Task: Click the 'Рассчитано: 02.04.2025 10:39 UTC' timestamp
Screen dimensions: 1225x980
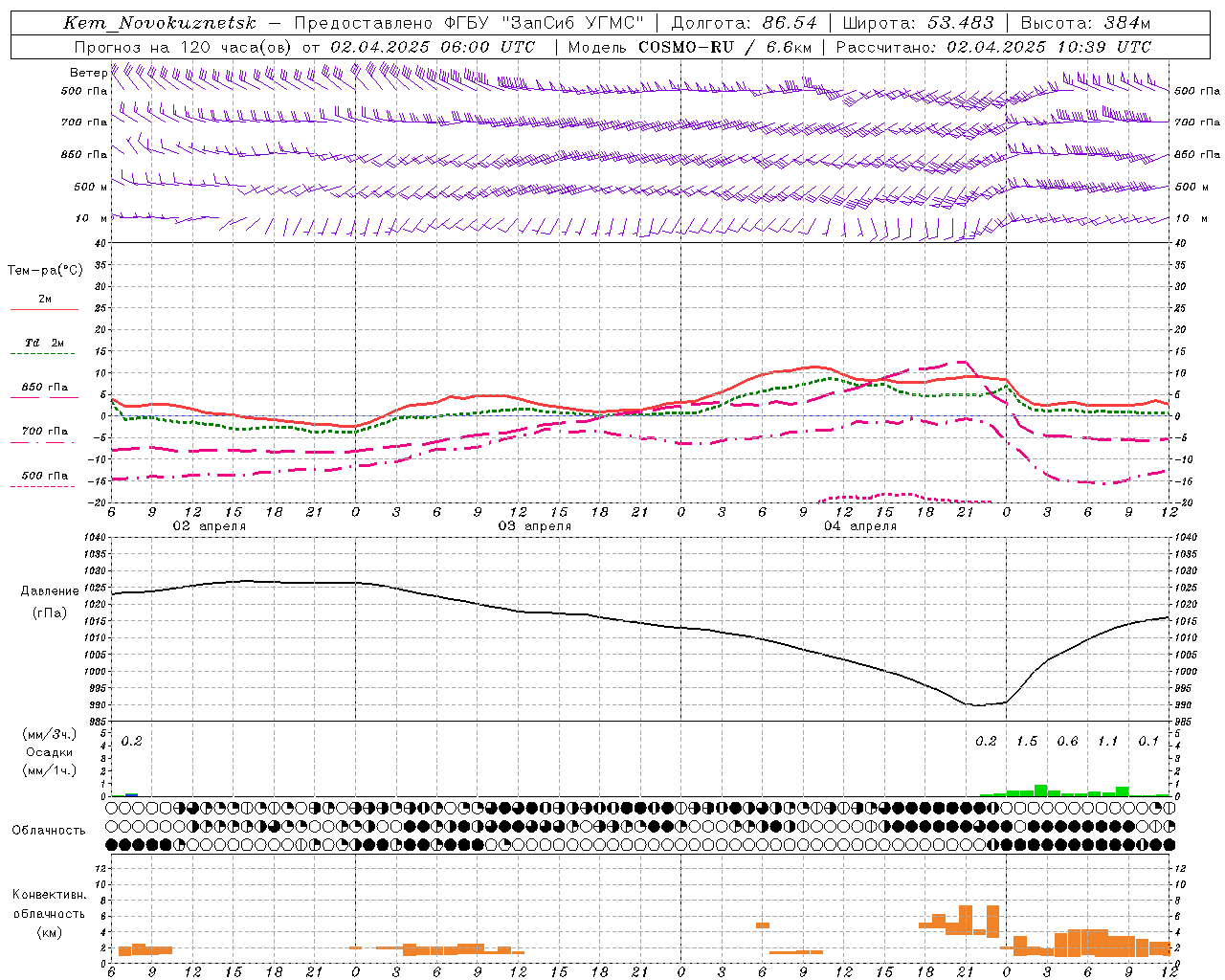Action: tap(993, 47)
